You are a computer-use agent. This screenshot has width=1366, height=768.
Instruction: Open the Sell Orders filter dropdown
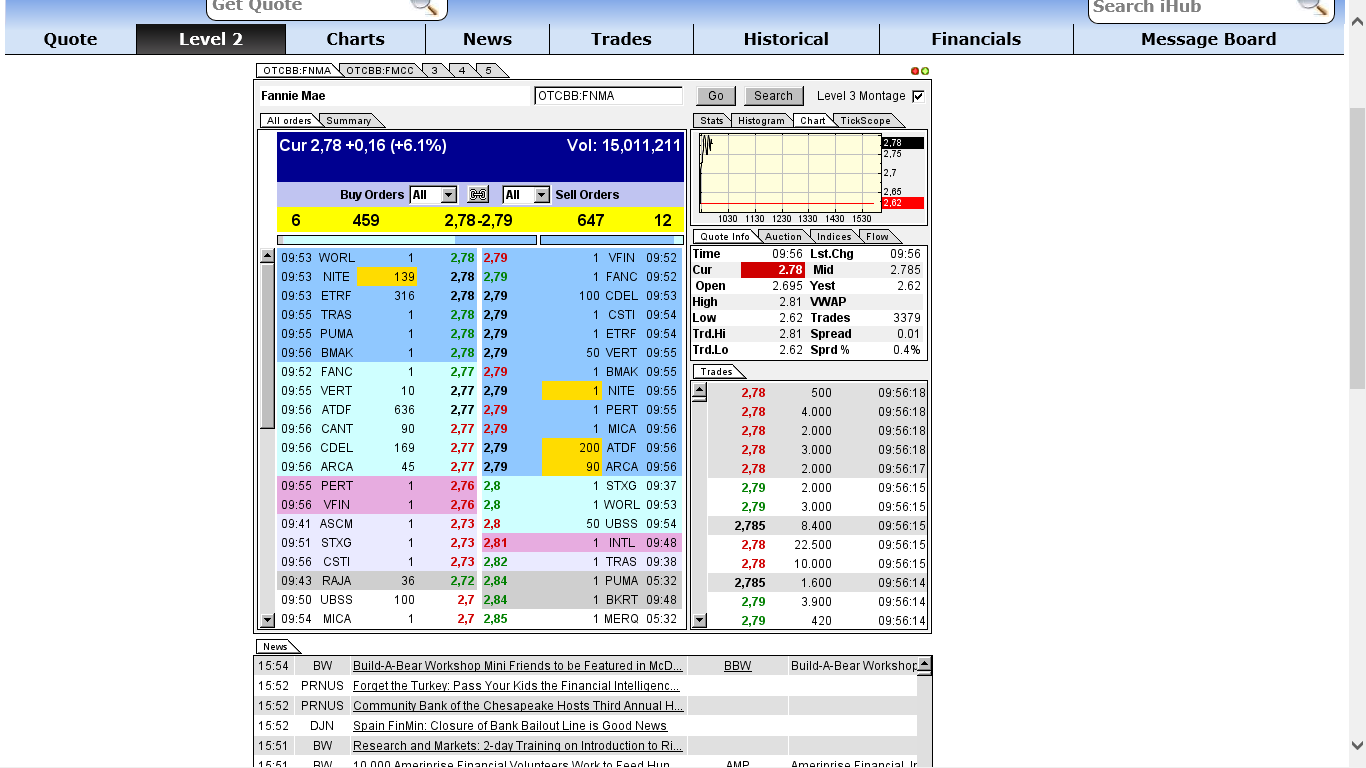click(526, 195)
